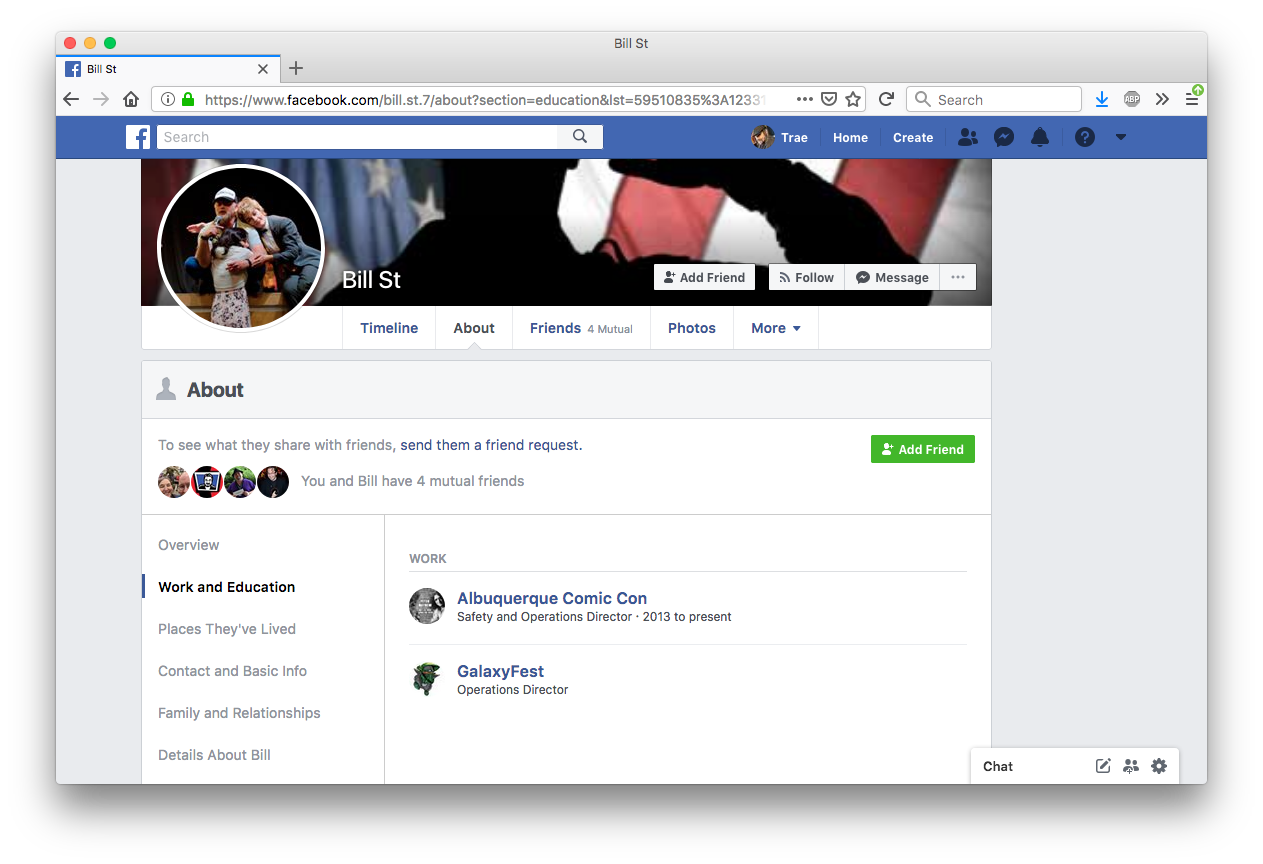The image size is (1263, 864).
Task: Click the Firefox search box
Action: pyautogui.click(x=994, y=99)
